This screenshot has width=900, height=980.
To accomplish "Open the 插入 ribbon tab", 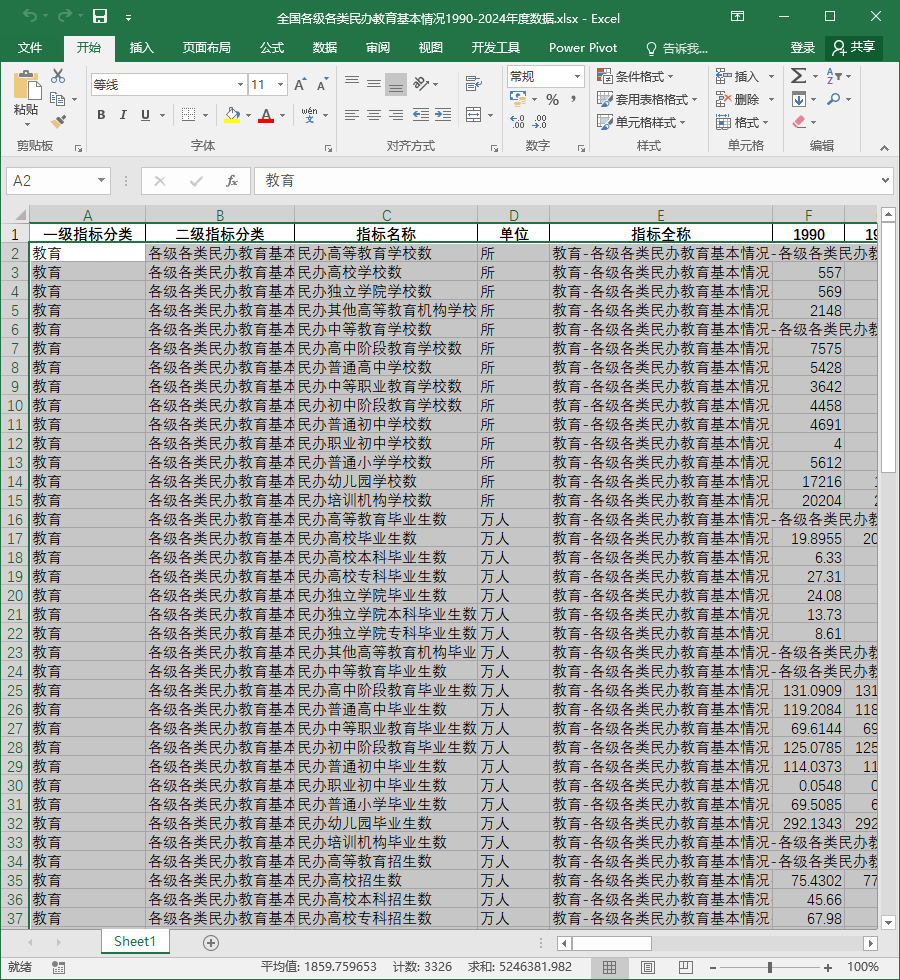I will pos(141,48).
